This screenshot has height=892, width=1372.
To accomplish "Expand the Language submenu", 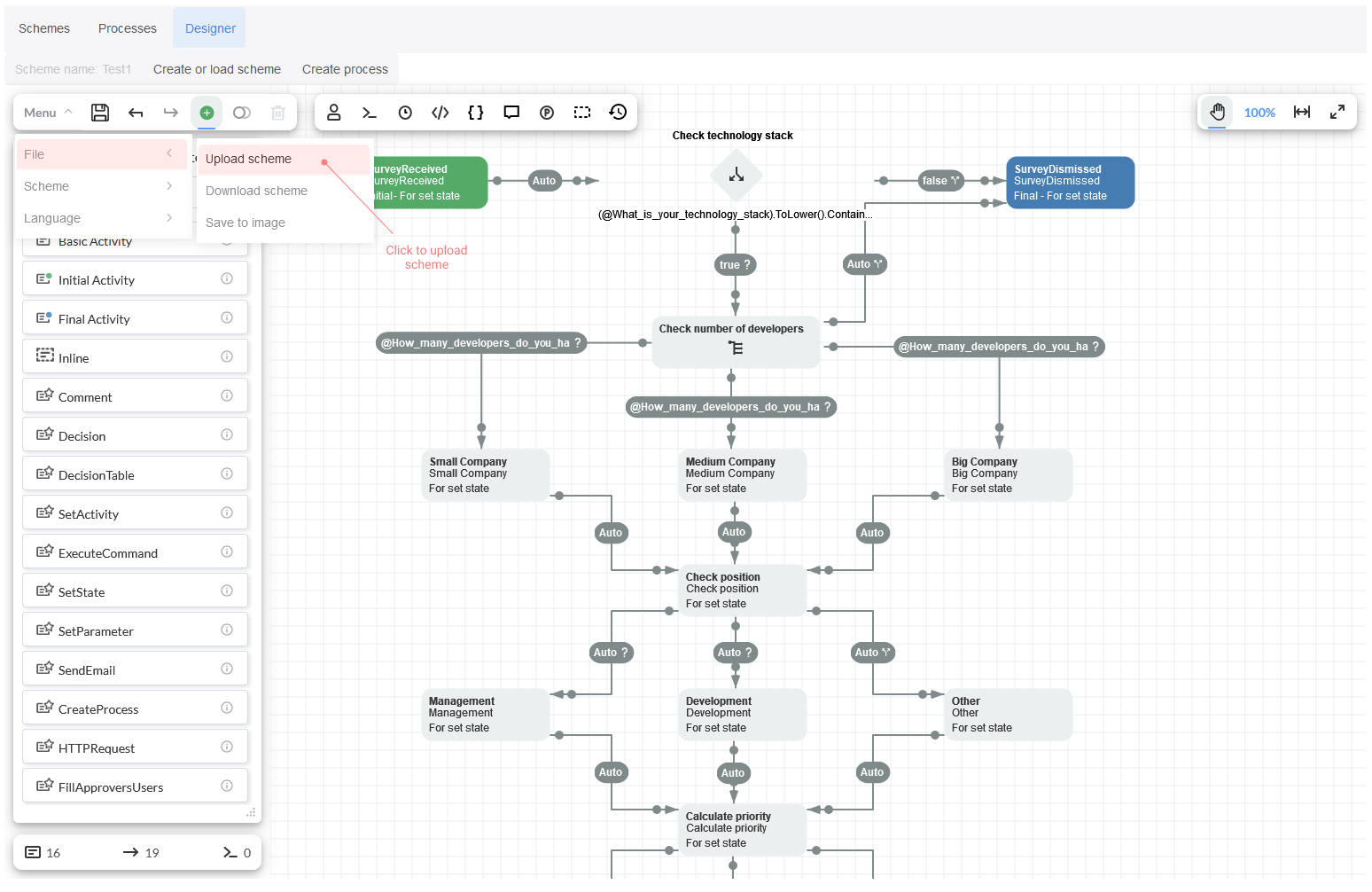I will [x=102, y=218].
